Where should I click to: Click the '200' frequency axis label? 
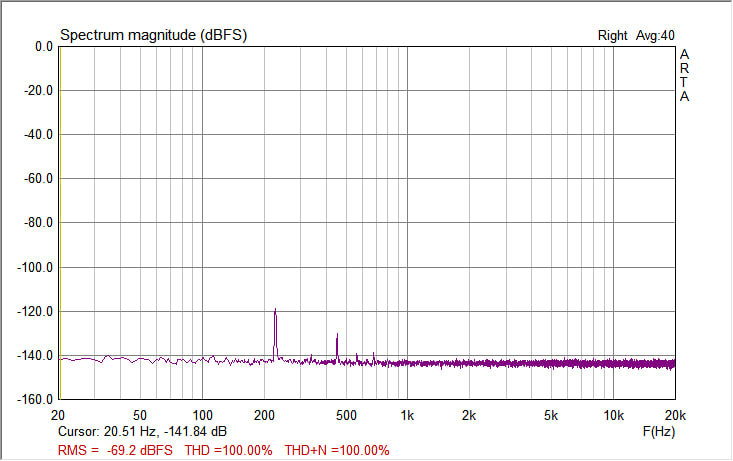point(264,415)
